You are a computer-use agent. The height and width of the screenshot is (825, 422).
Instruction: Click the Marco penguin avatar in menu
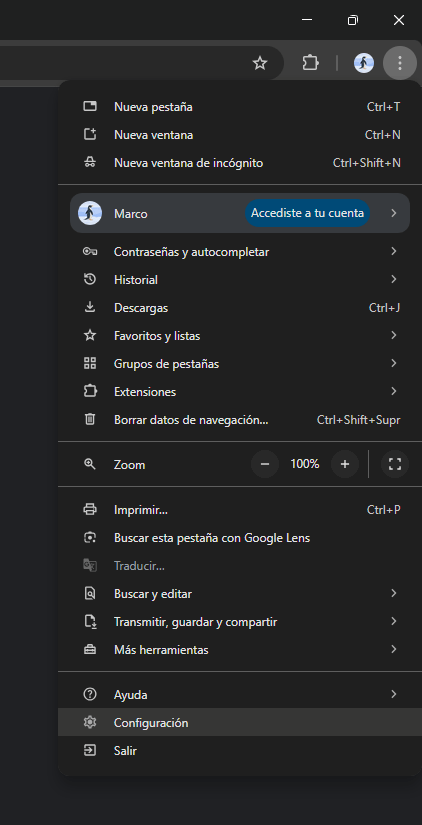click(90, 213)
